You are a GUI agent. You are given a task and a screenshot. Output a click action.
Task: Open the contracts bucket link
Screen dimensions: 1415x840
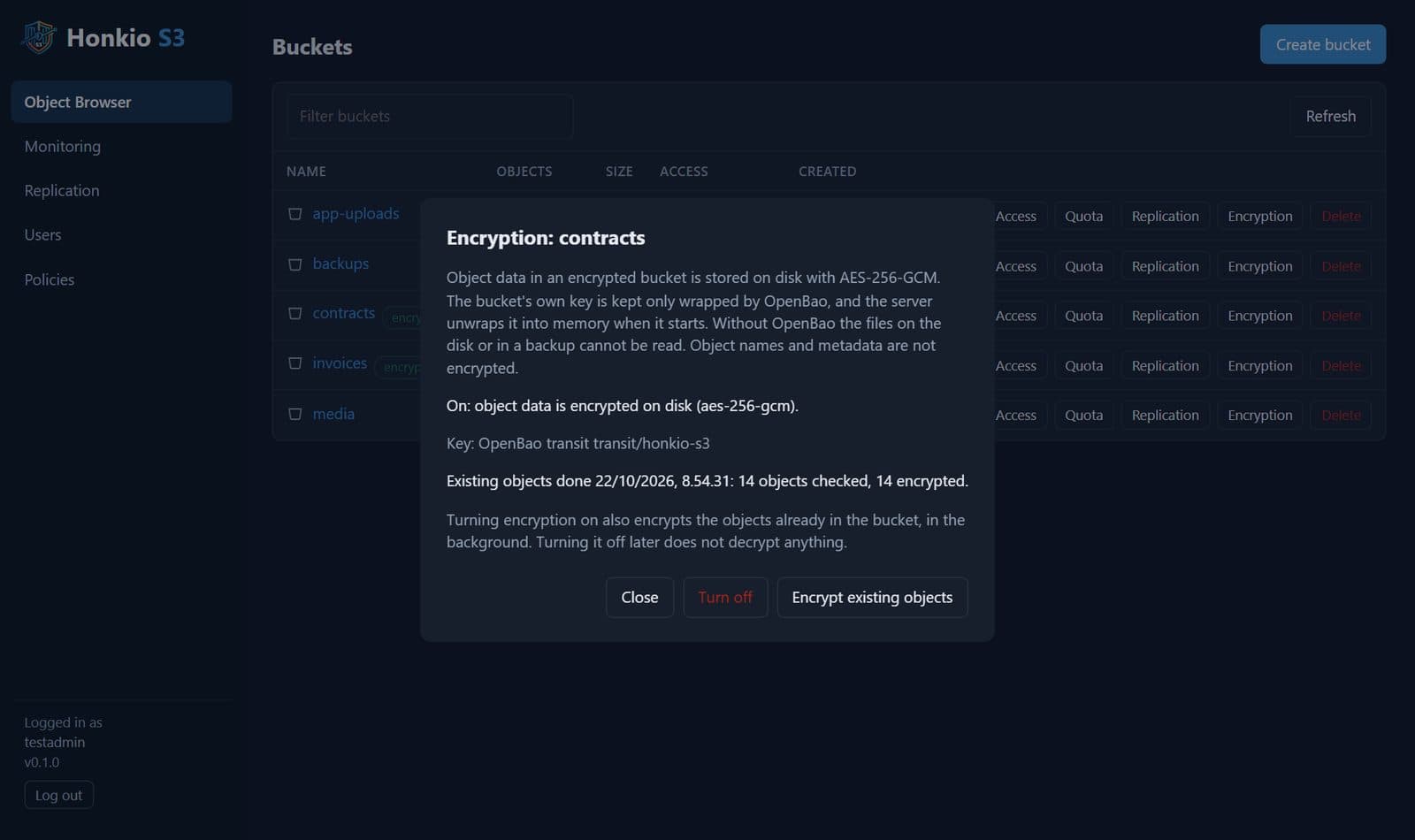tap(344, 313)
